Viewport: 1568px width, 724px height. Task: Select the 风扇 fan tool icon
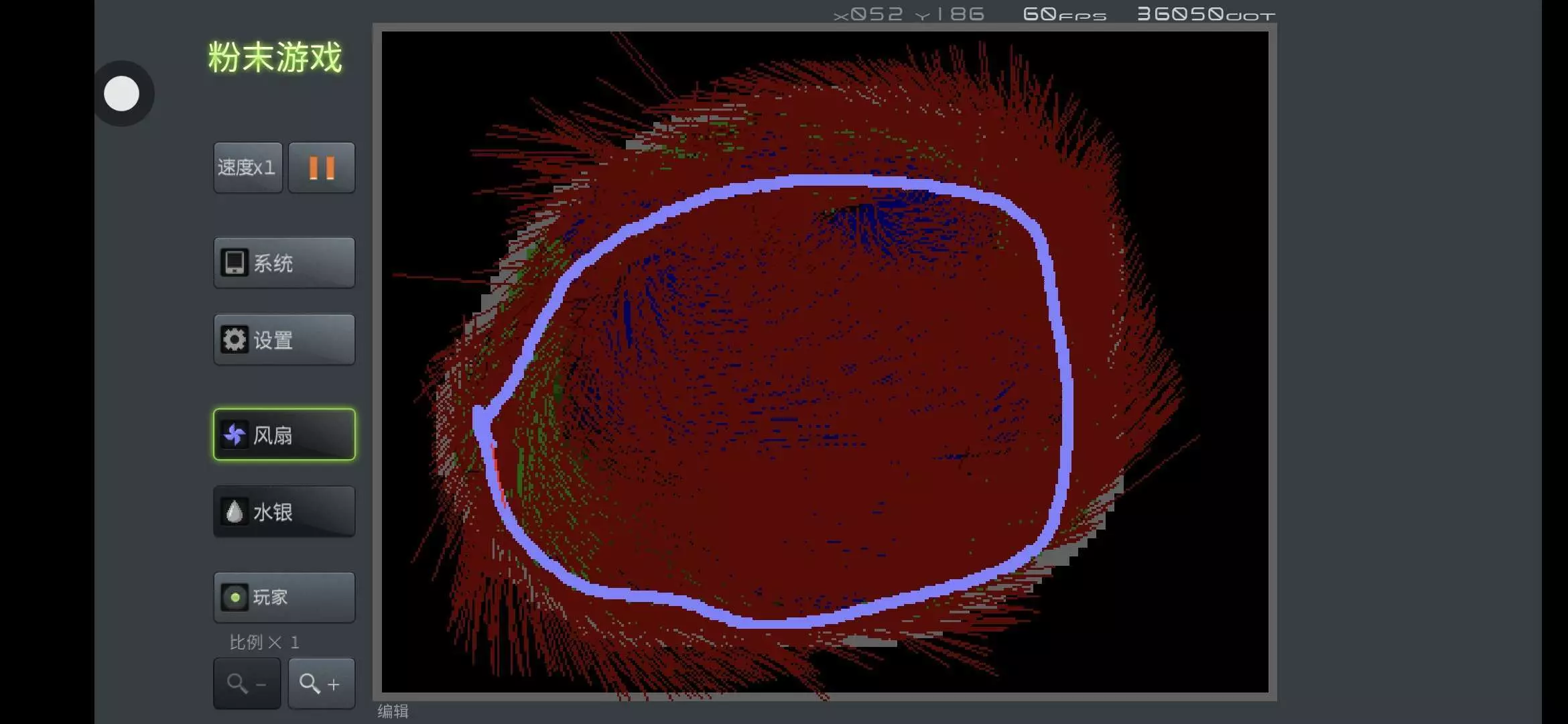pos(235,435)
